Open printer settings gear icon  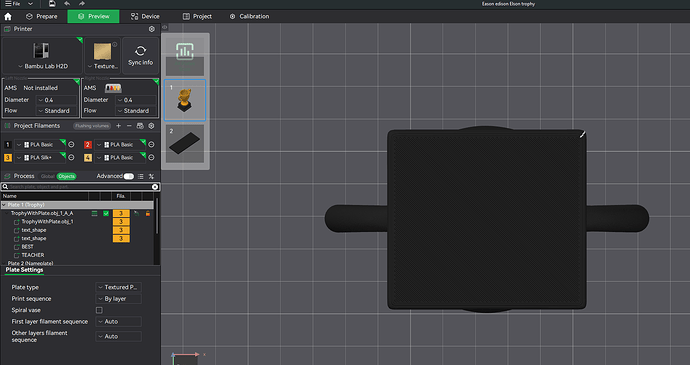click(152, 29)
